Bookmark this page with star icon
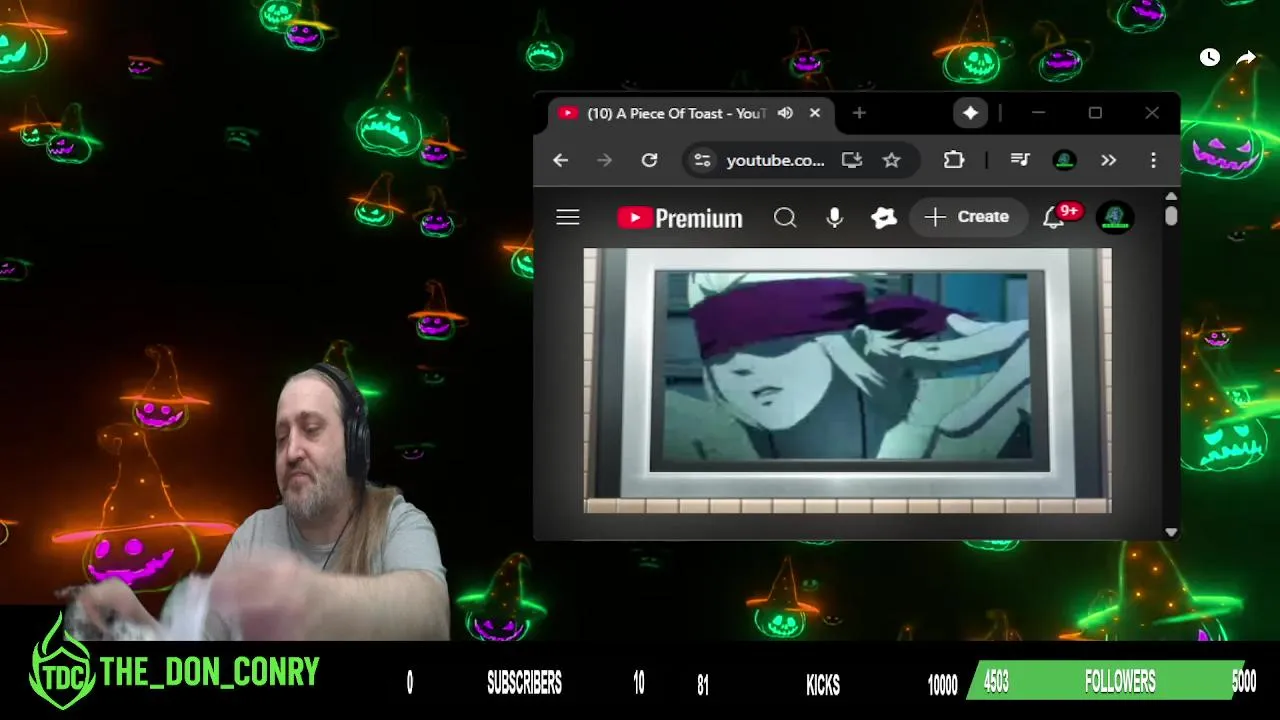 click(x=891, y=160)
